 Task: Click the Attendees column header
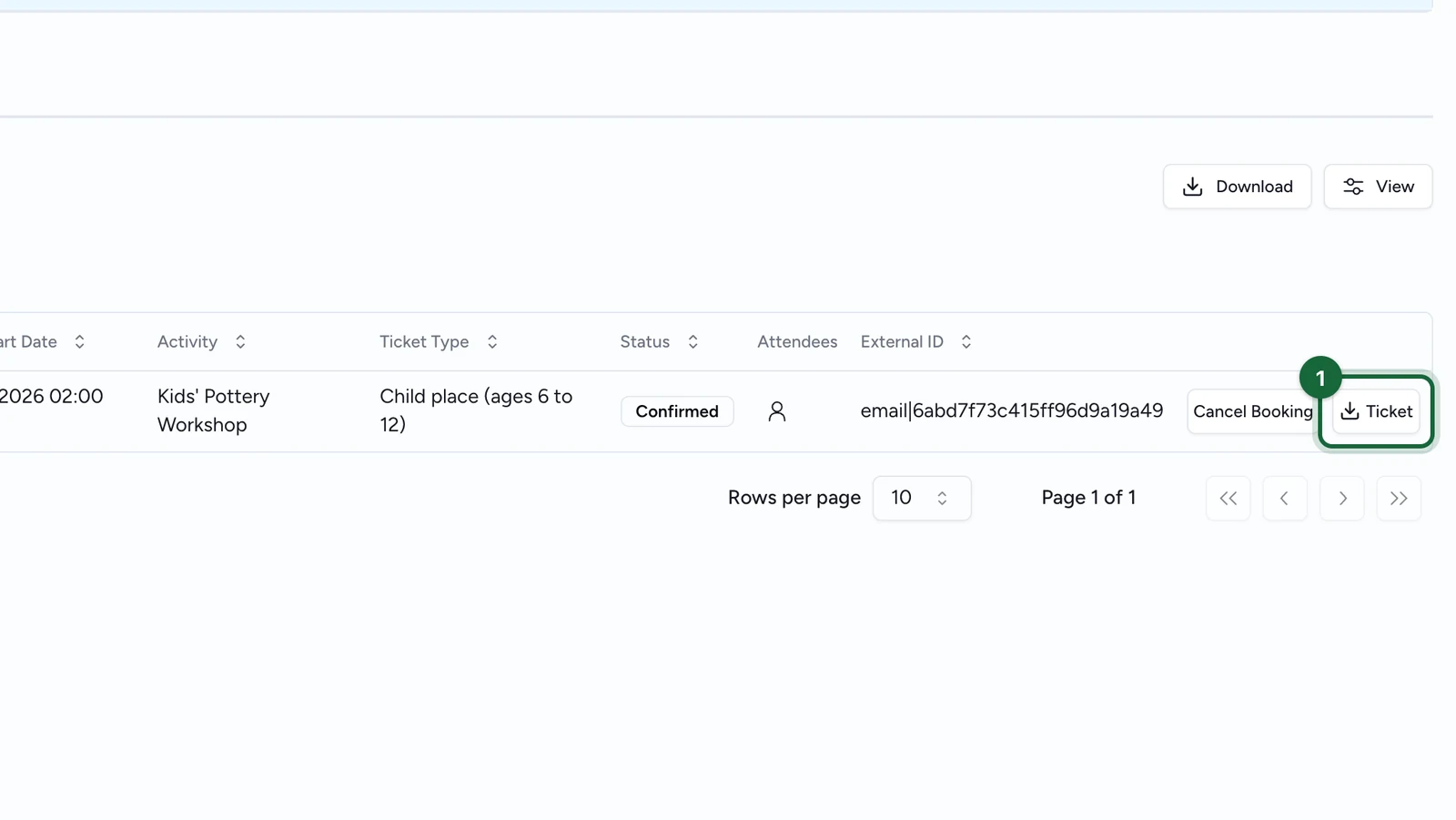(797, 342)
